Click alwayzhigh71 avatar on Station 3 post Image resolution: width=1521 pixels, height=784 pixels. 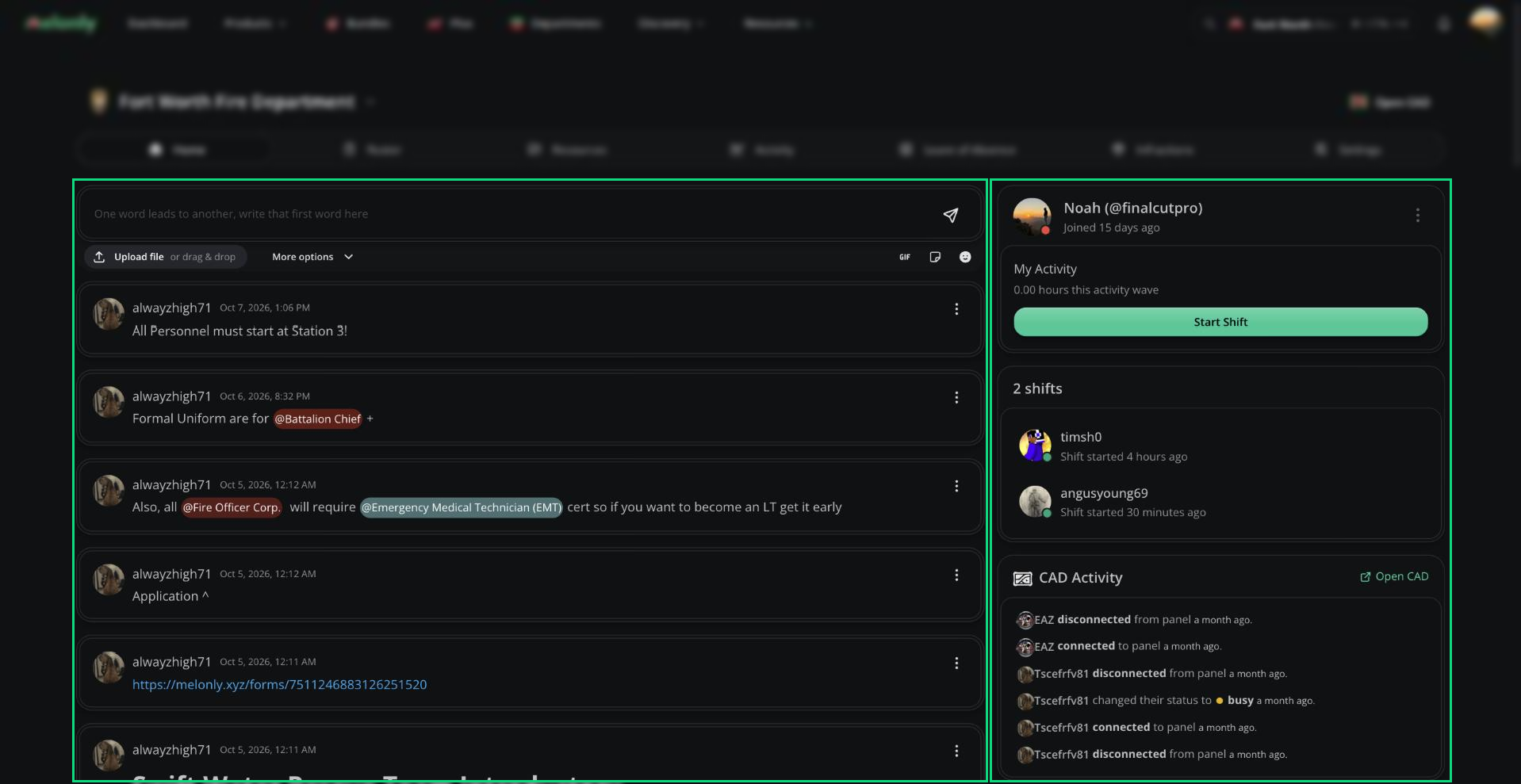(x=109, y=314)
